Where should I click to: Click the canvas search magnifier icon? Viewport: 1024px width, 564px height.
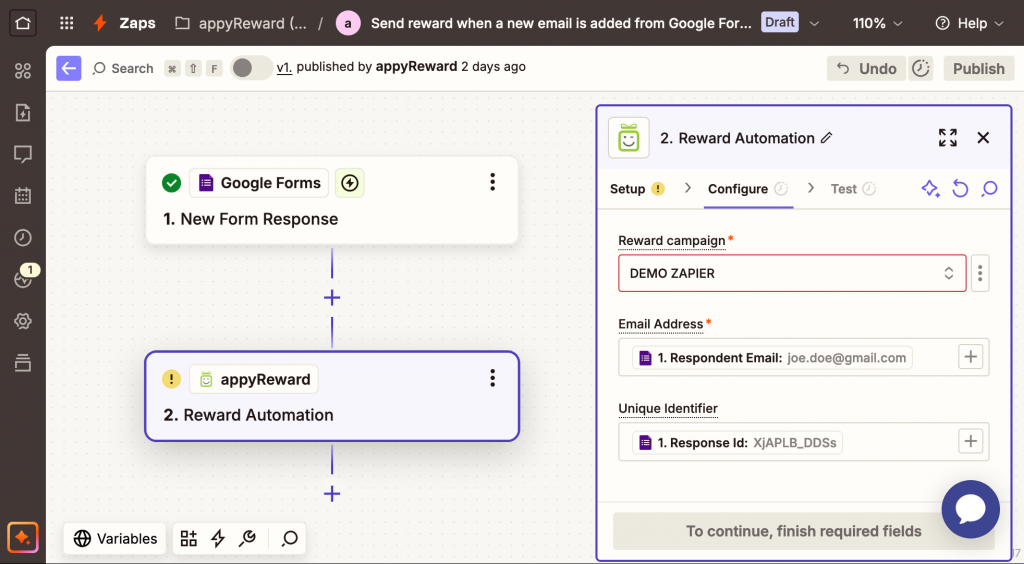pos(289,539)
